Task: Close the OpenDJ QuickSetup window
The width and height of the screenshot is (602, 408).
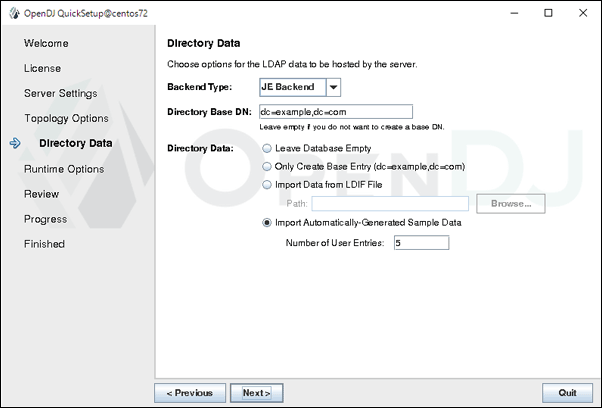Action: (x=583, y=13)
